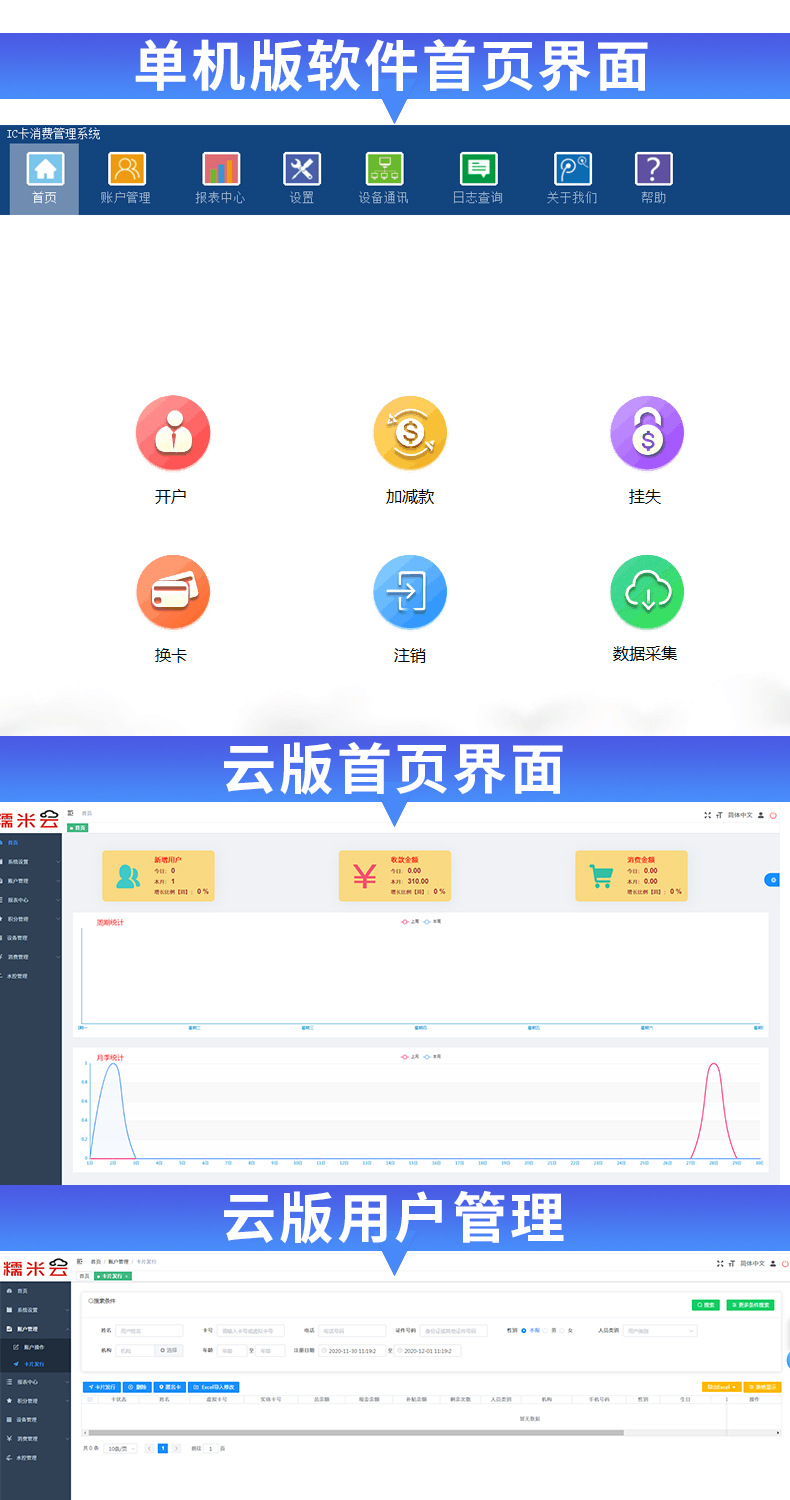Expand 报表中心 in cloud home sidebar

click(31, 899)
